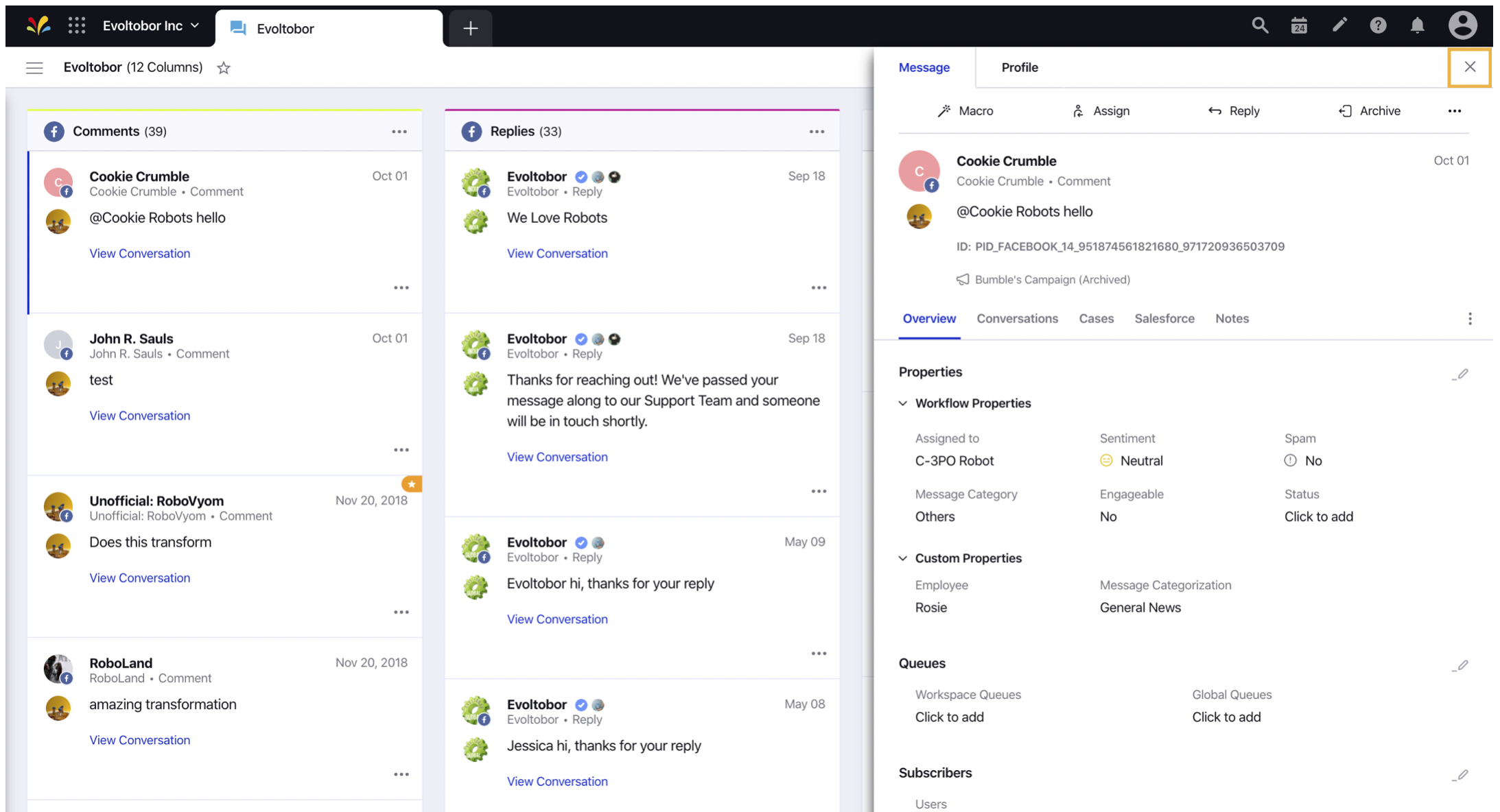View Conversation for Does this transform comment

click(140, 577)
